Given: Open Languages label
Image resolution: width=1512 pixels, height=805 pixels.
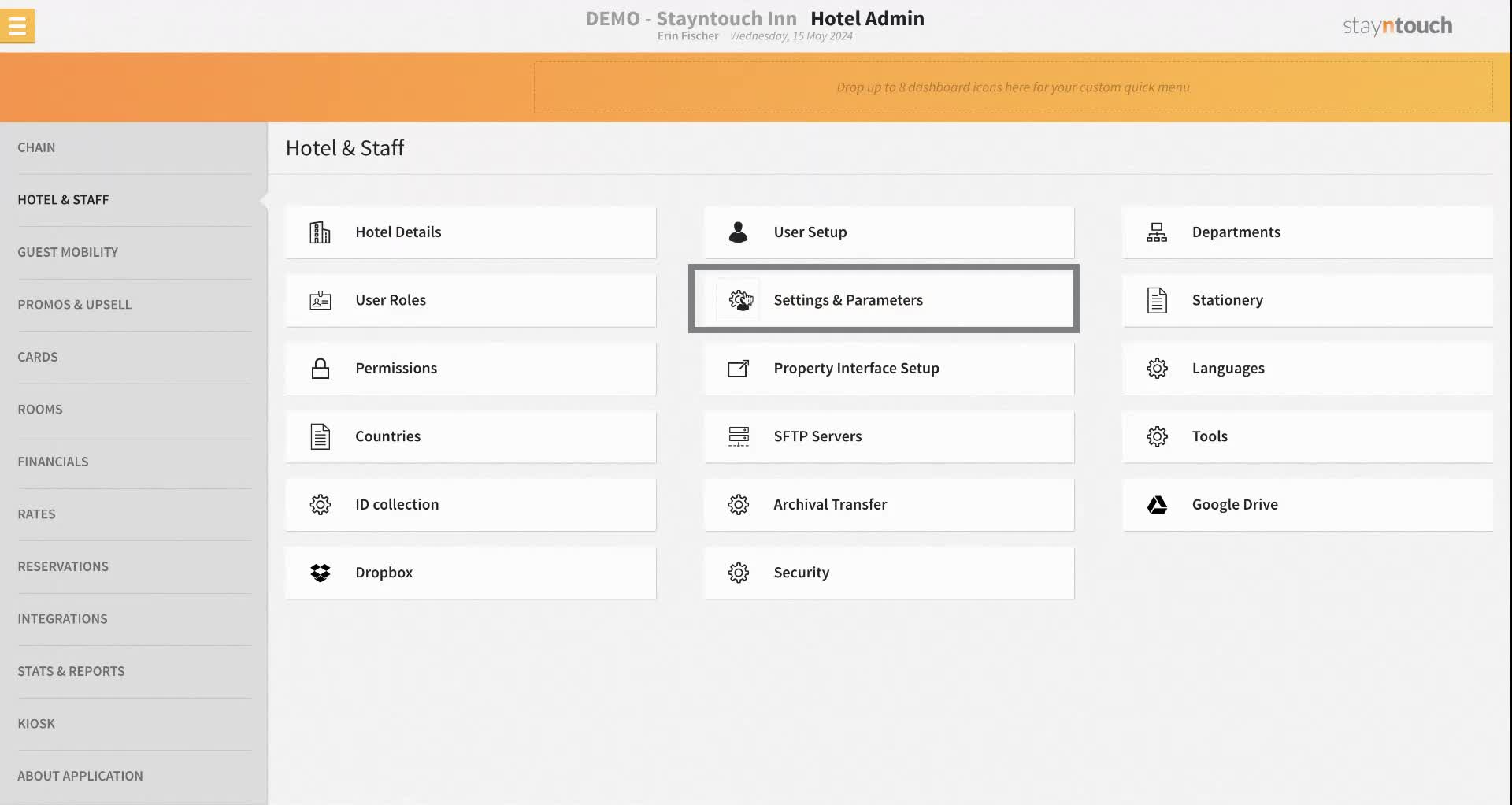Looking at the screenshot, I should click(1228, 368).
